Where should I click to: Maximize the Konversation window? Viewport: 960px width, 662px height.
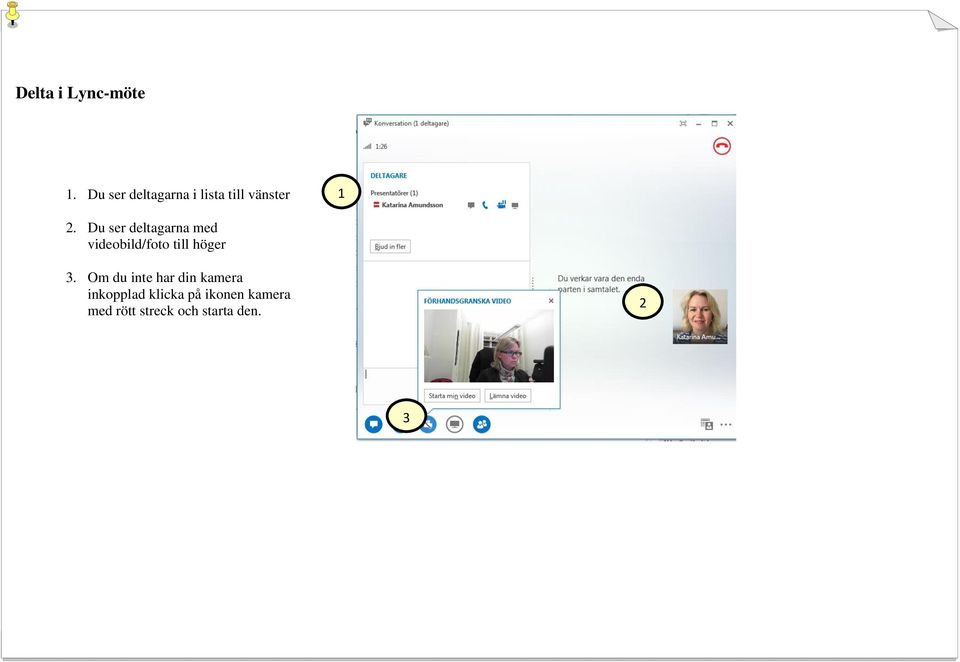tap(714, 123)
